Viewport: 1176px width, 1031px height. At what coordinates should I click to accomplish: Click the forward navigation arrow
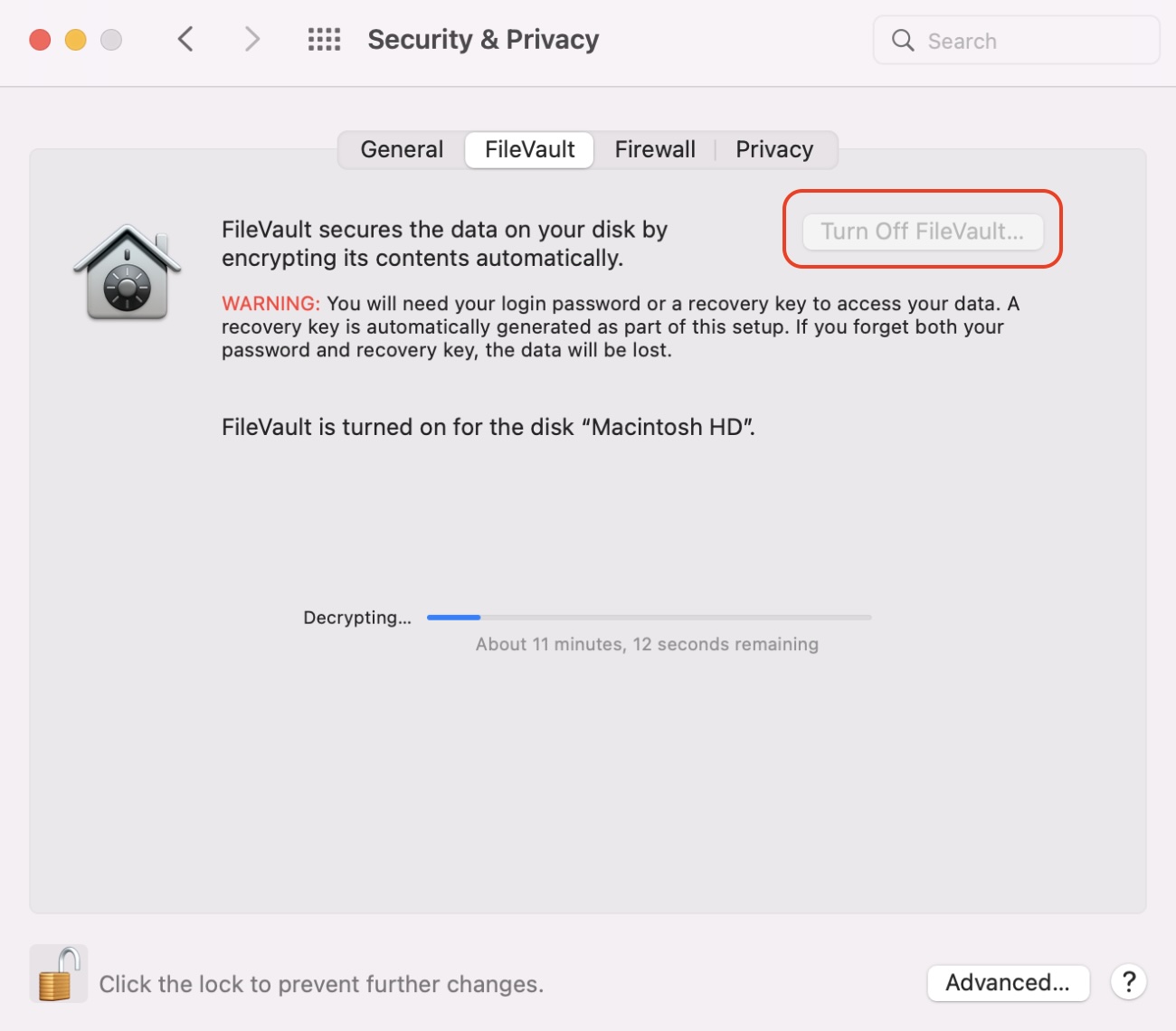click(x=251, y=39)
